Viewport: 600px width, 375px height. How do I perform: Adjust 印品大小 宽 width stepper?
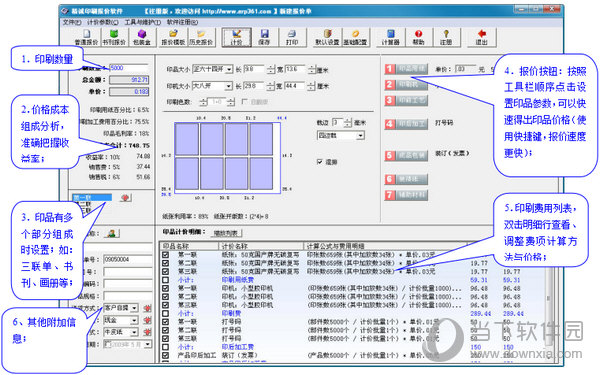click(312, 70)
